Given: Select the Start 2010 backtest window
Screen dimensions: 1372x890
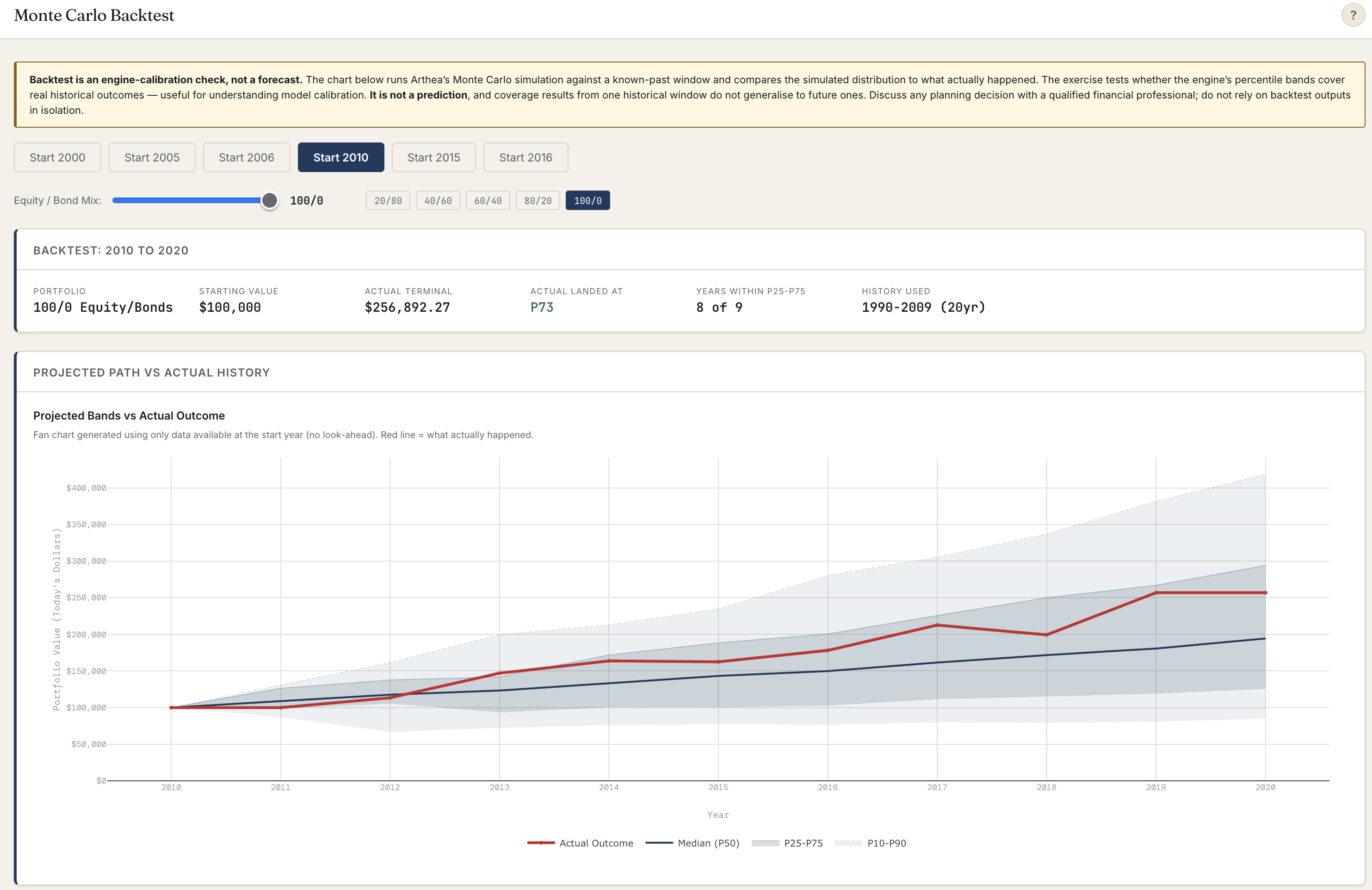Looking at the screenshot, I should point(341,157).
